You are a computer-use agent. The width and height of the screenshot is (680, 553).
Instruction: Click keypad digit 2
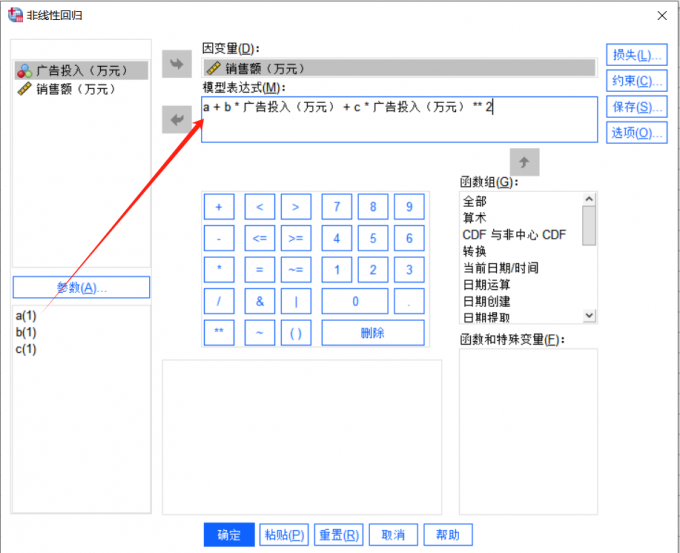[373, 269]
